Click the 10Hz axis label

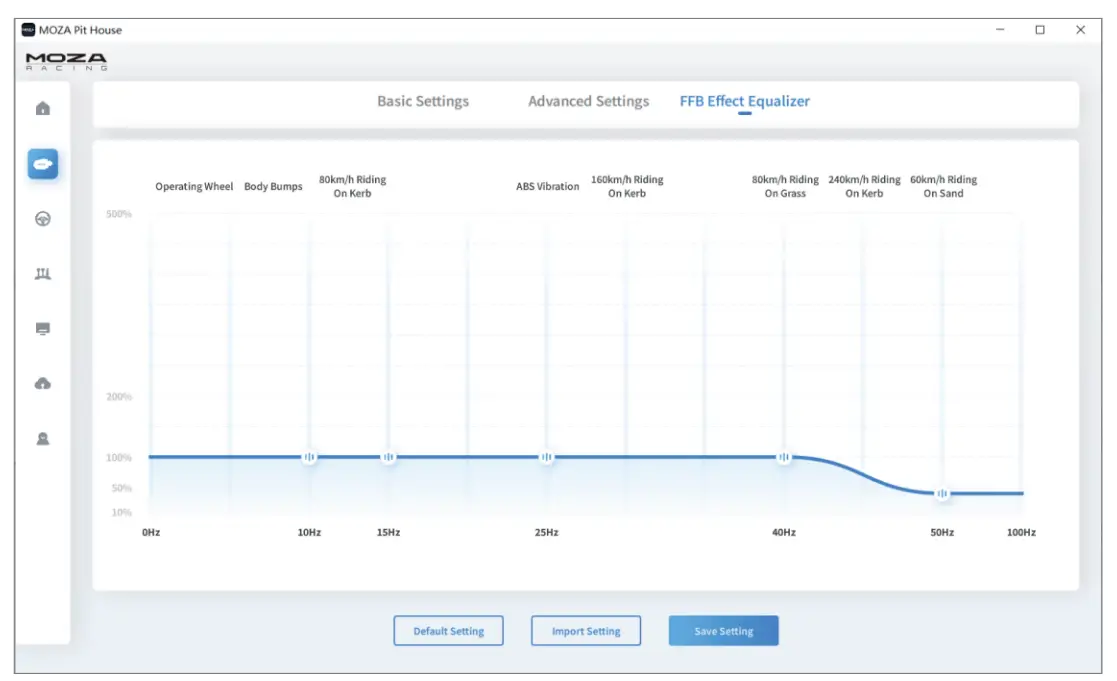(x=309, y=532)
